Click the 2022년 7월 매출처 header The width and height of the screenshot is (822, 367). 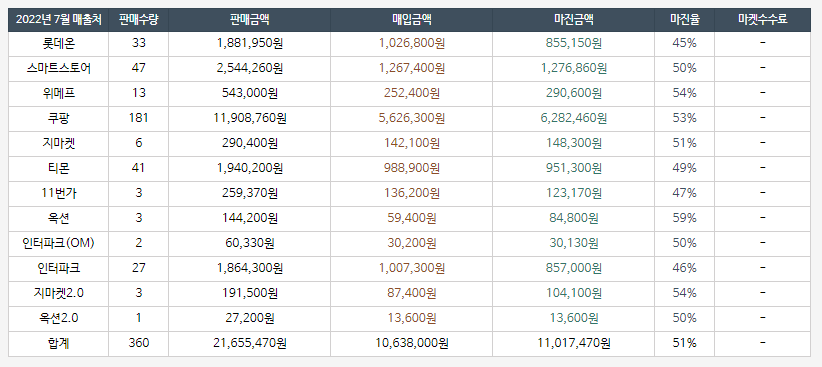59,20
